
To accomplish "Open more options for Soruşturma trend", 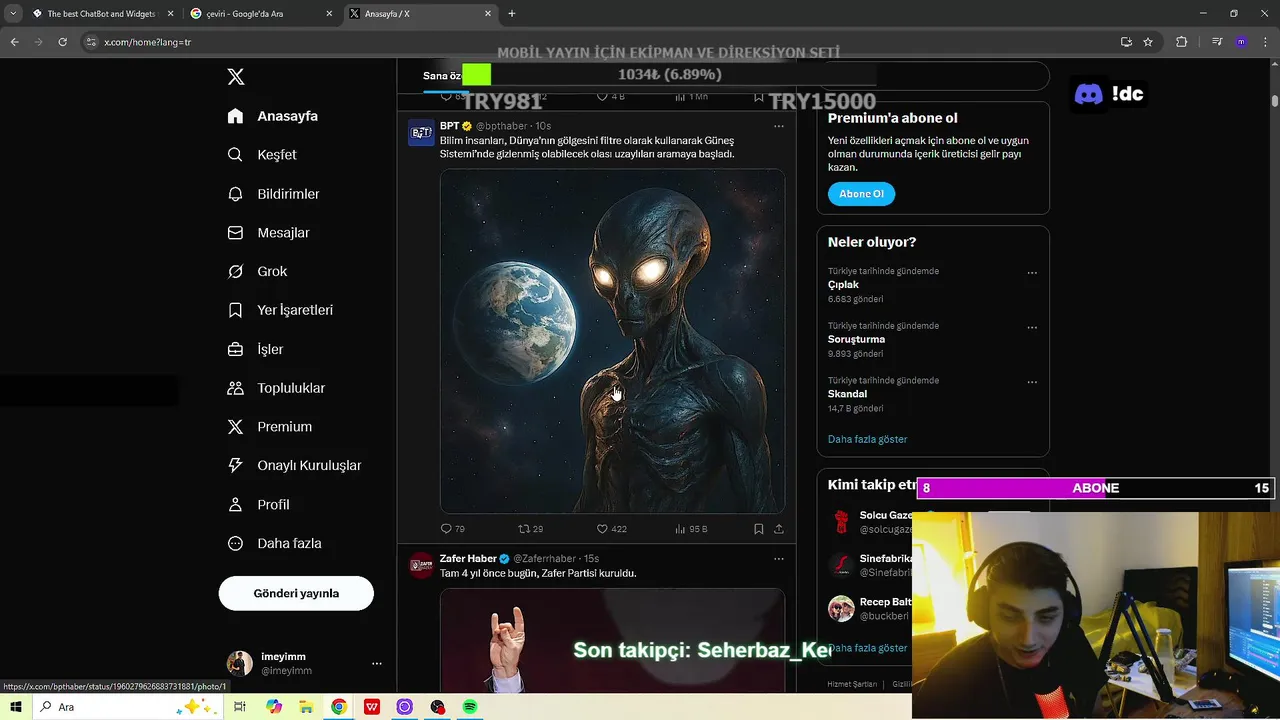I will tap(1032, 328).
